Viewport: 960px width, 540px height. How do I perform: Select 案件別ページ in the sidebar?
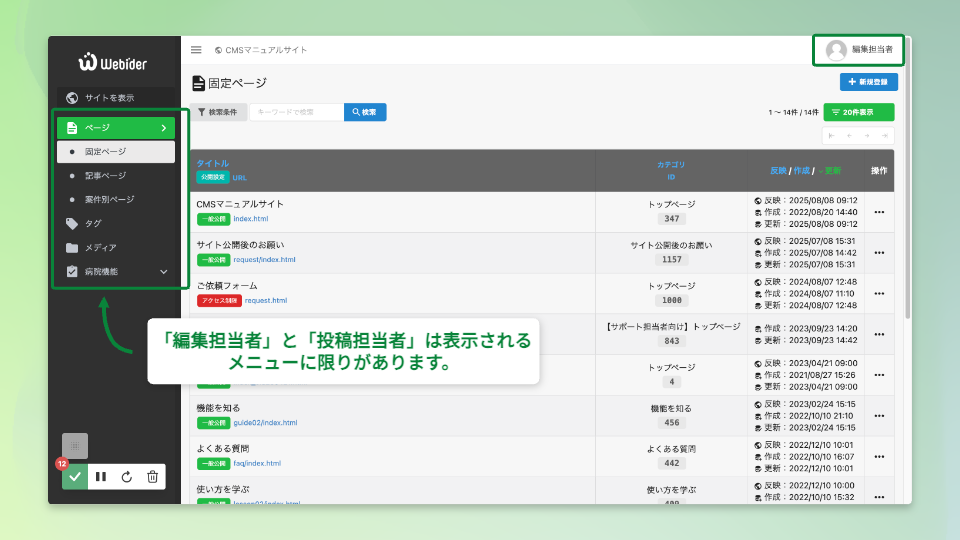coord(109,200)
